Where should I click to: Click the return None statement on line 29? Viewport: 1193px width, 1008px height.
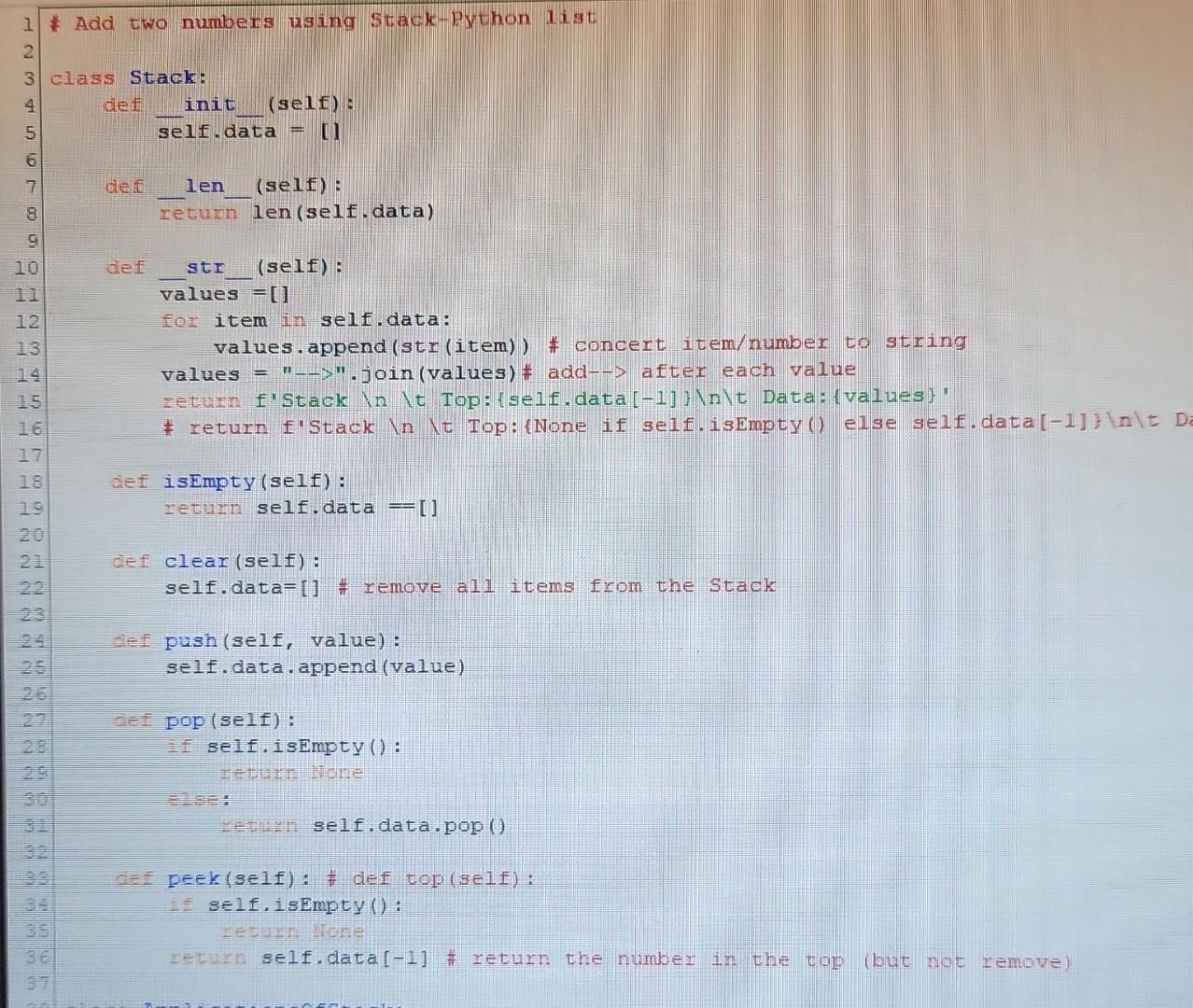[289, 773]
